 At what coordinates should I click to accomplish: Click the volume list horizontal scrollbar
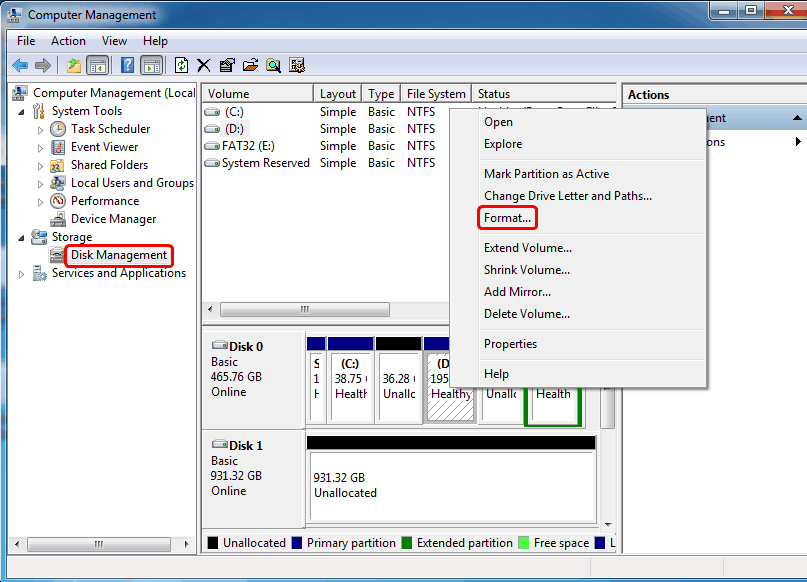pyautogui.click(x=305, y=309)
